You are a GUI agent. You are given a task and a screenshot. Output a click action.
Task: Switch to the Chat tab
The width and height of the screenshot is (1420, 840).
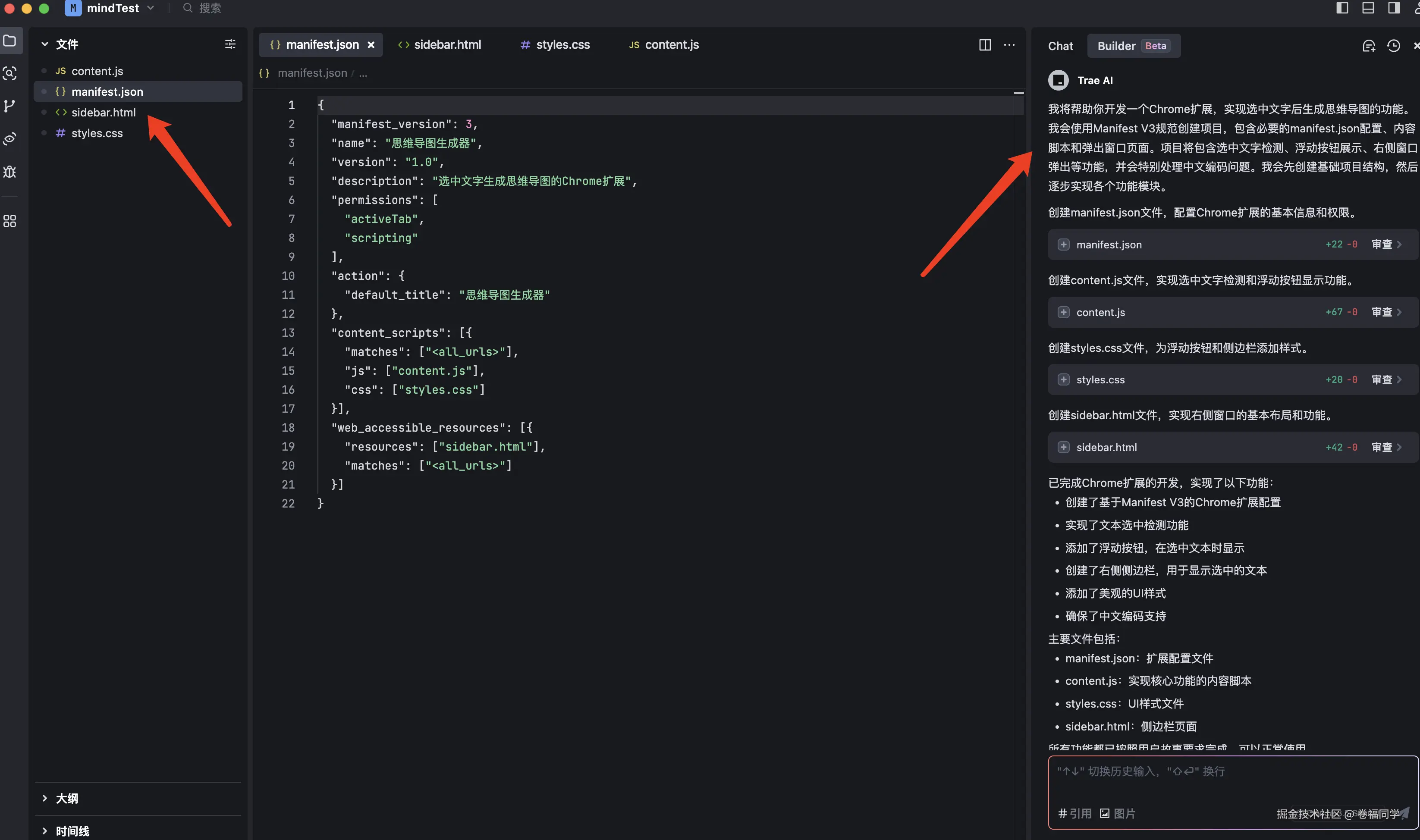coord(1060,46)
